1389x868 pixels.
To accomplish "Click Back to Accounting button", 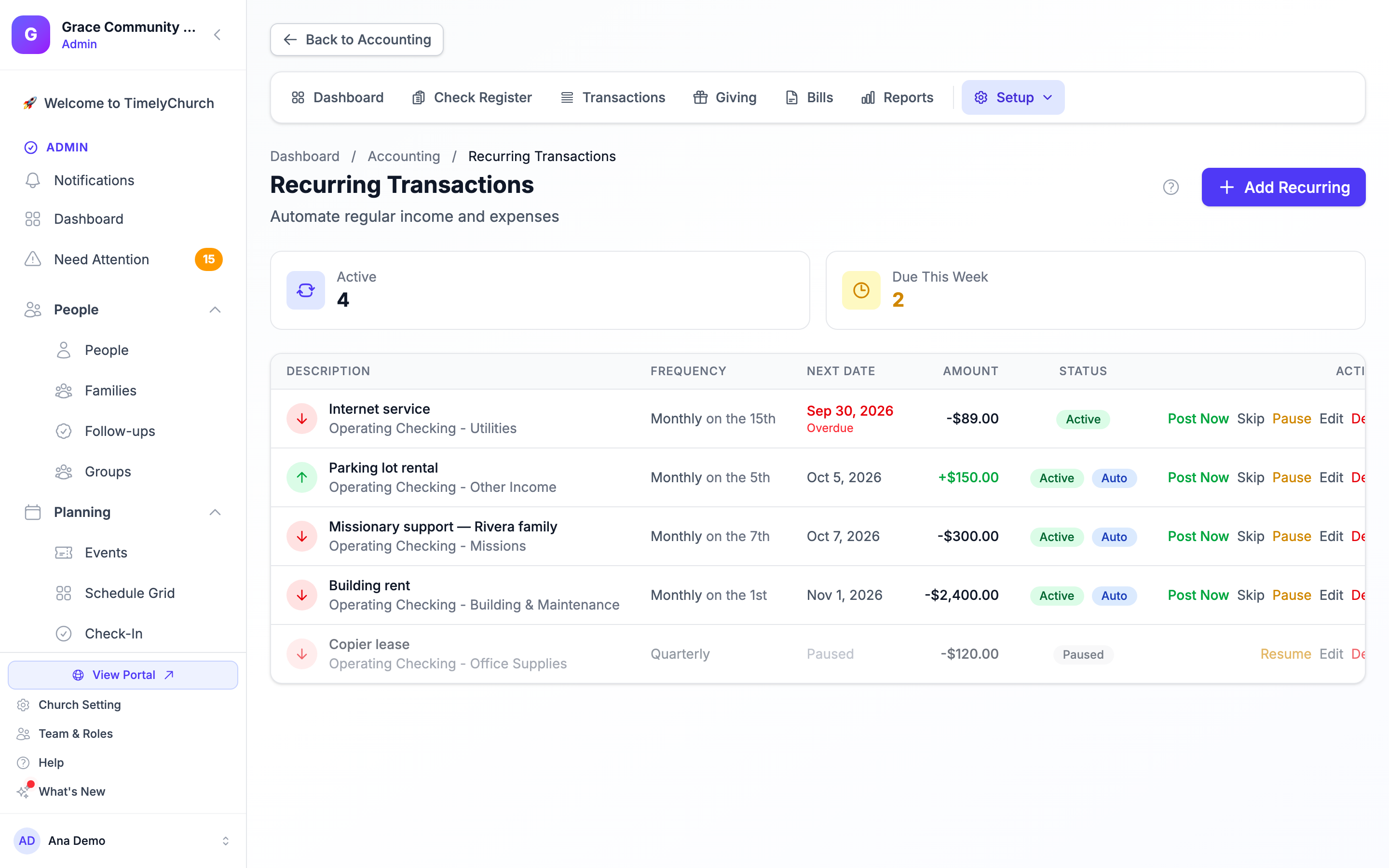I will pyautogui.click(x=356, y=40).
